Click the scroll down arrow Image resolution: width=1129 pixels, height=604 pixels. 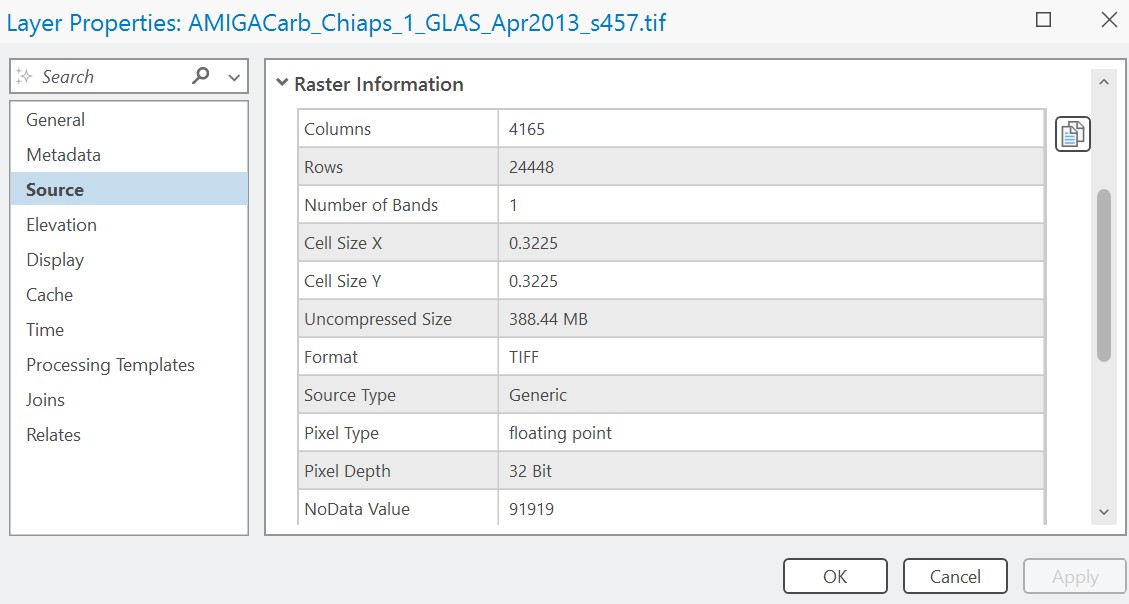[1104, 511]
